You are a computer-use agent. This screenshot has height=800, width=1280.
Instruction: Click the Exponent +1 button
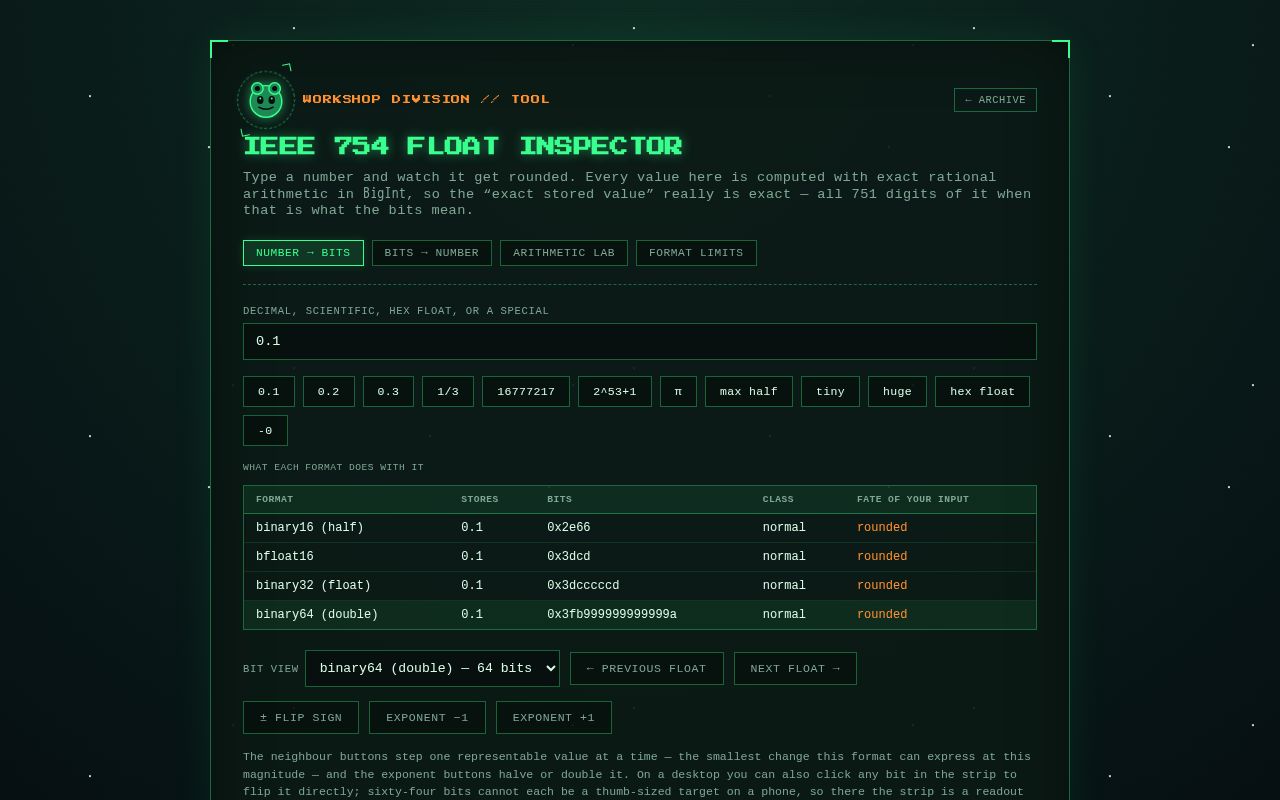554,717
